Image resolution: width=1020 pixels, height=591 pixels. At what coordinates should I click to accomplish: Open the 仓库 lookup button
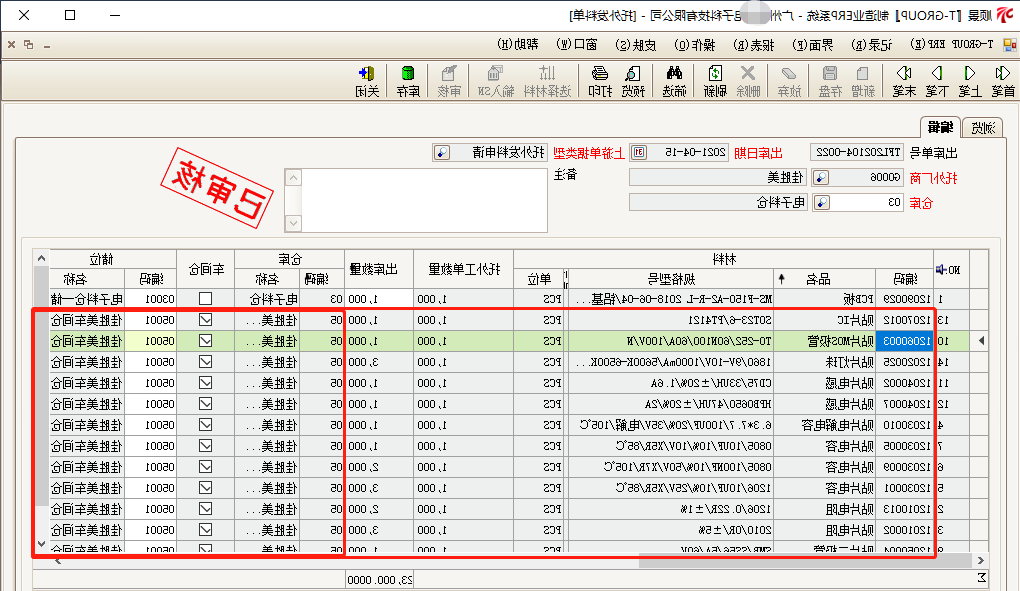point(820,202)
